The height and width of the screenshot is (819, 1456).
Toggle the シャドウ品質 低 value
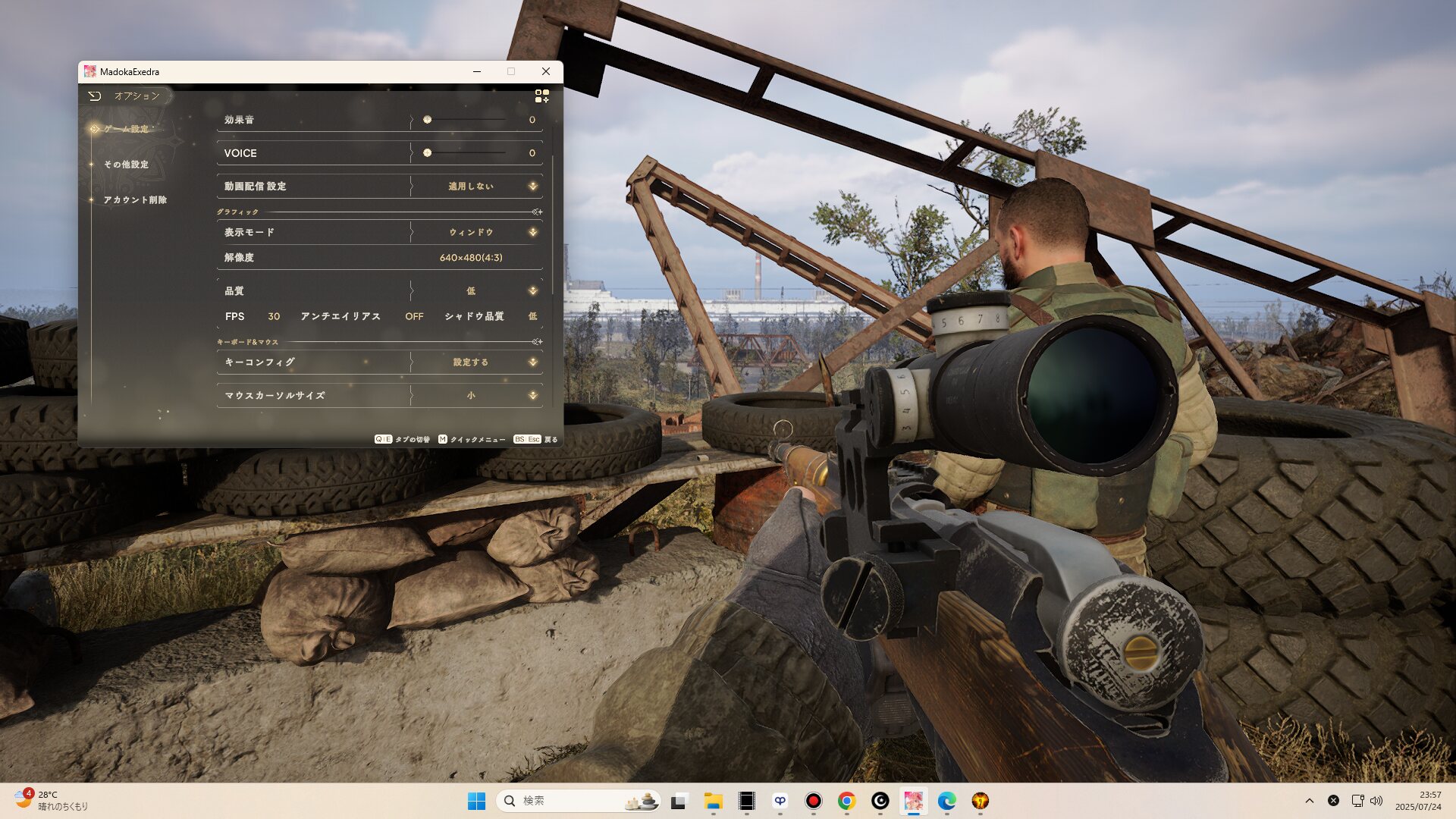pyautogui.click(x=532, y=317)
